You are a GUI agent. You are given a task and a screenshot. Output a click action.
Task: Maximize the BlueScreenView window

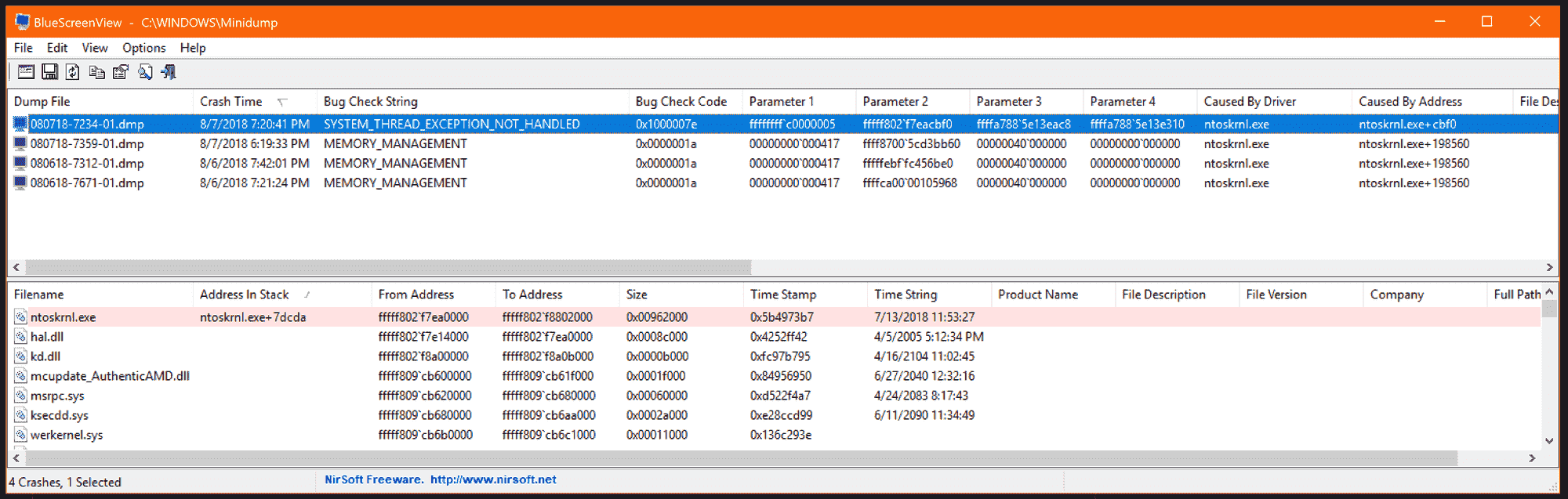pos(1486,22)
